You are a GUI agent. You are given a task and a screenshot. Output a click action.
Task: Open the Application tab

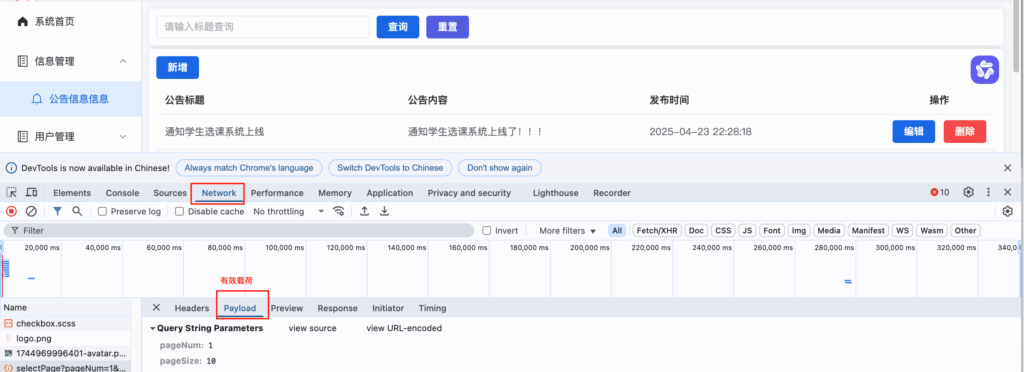click(390, 193)
